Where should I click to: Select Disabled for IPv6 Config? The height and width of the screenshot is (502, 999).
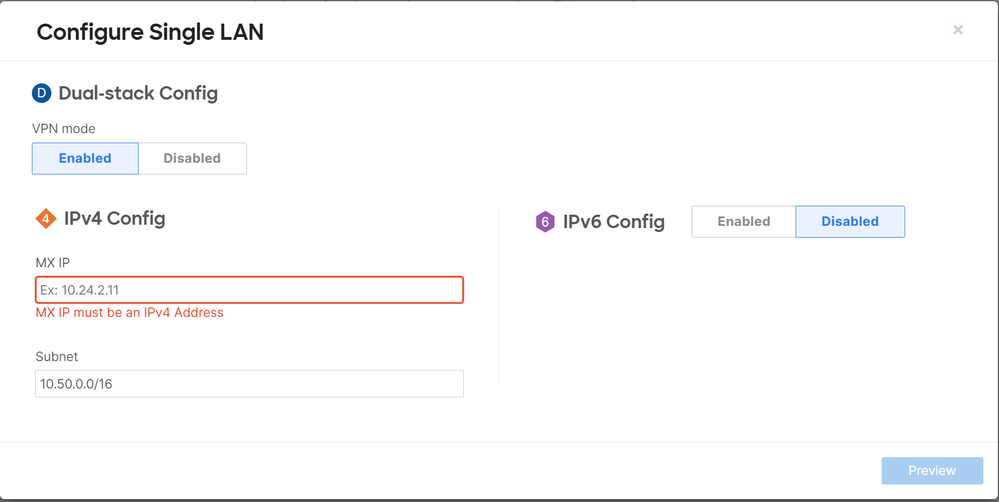[850, 222]
